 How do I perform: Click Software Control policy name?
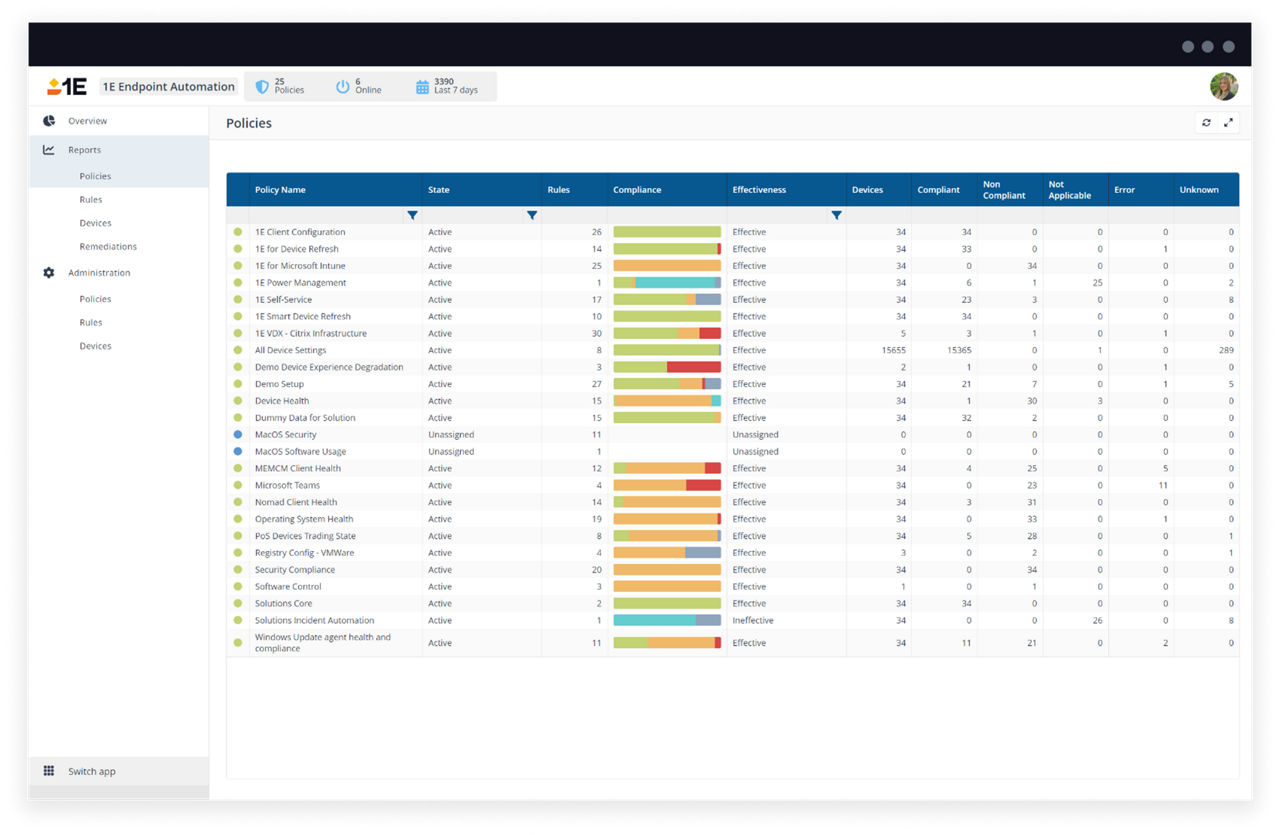[x=288, y=587]
